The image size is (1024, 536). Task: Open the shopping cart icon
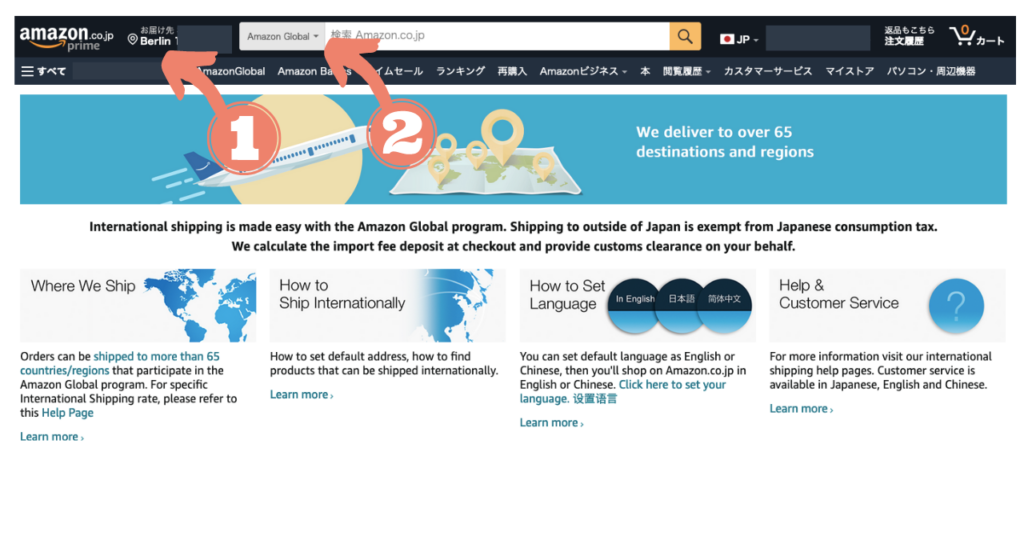point(961,35)
